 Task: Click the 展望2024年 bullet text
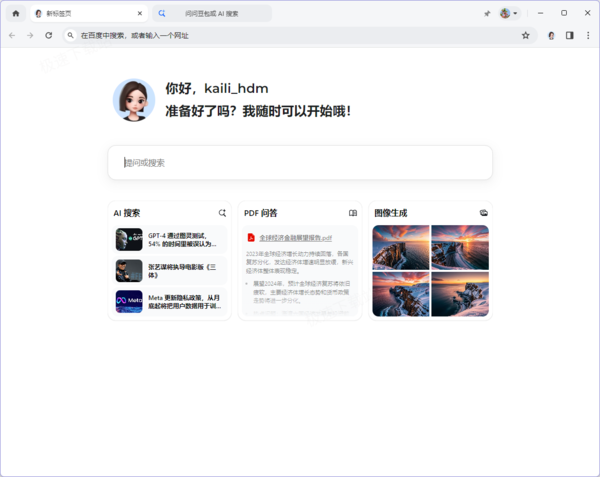click(301, 292)
